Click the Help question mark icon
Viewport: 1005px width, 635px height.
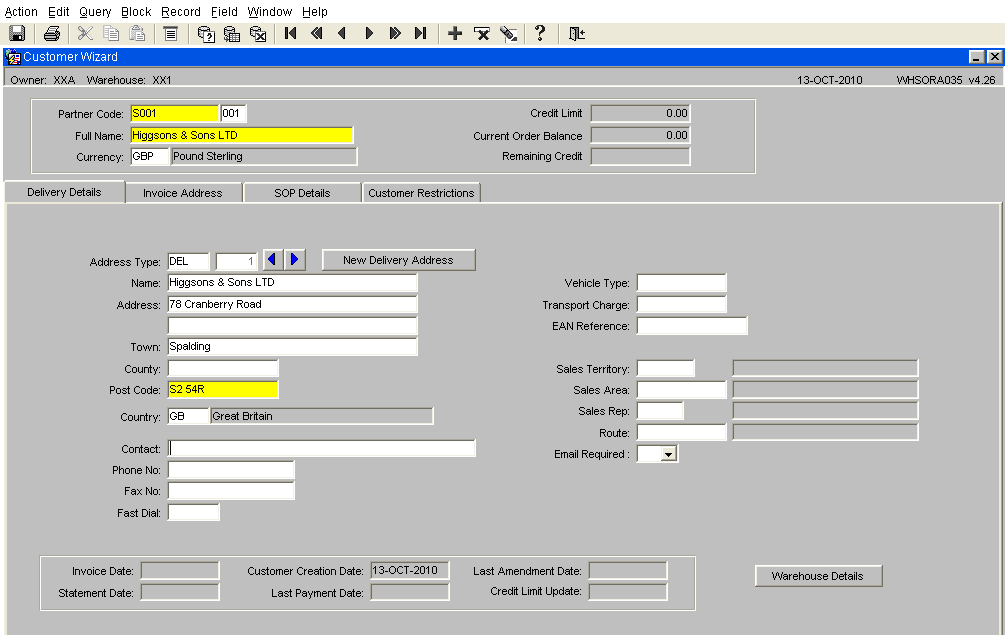pyautogui.click(x=540, y=33)
